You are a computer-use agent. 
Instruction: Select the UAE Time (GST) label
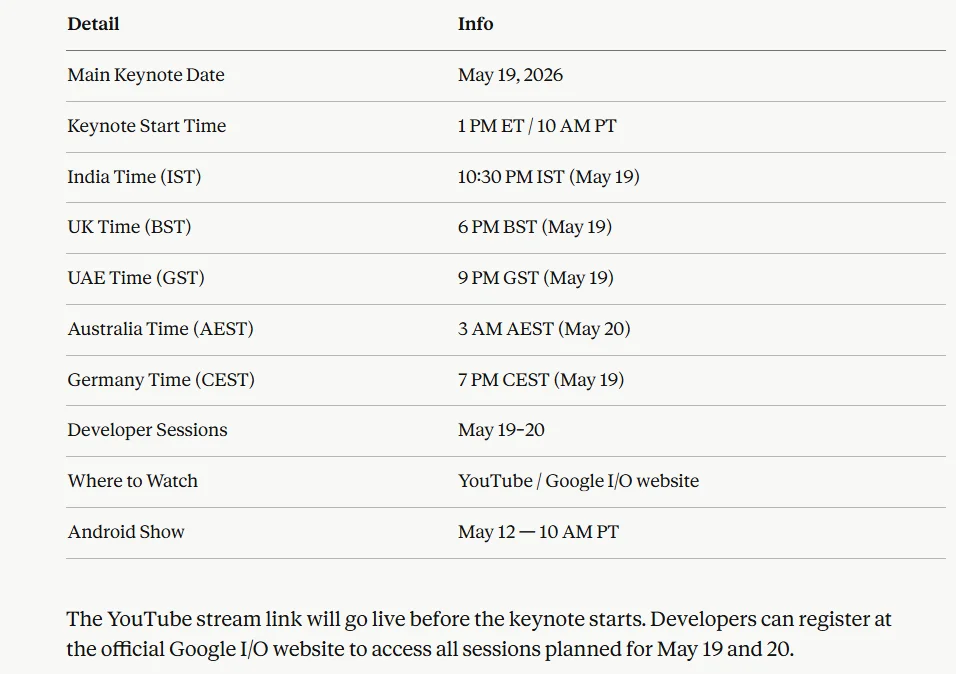(x=136, y=278)
